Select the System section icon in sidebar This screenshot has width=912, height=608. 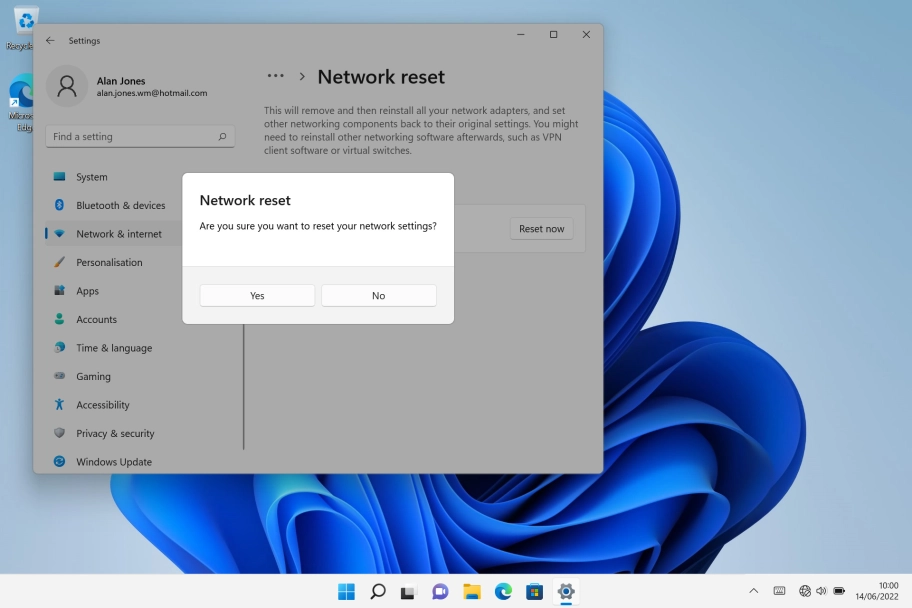[x=62, y=177]
